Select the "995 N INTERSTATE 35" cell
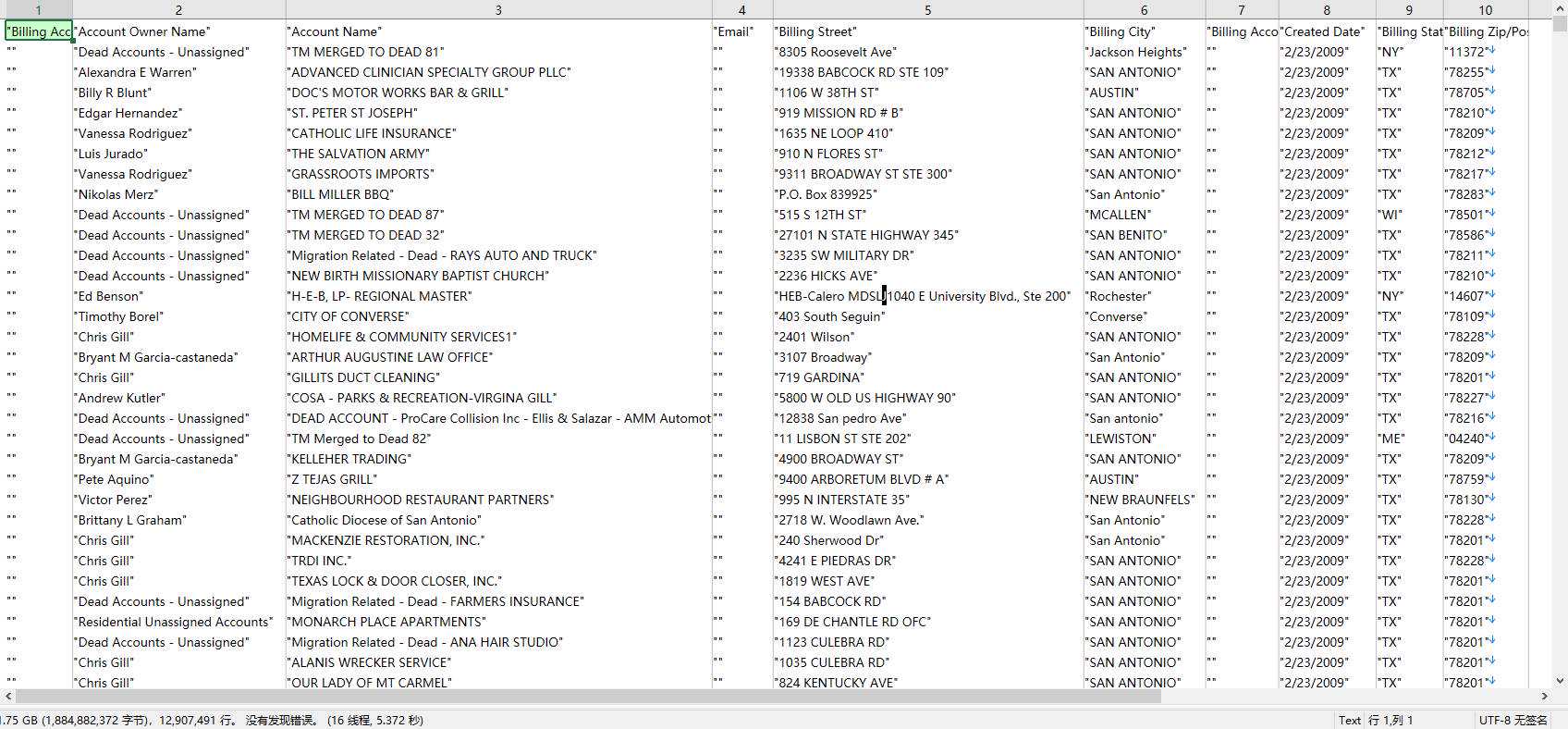This screenshot has width=1568, height=729. 928,500
